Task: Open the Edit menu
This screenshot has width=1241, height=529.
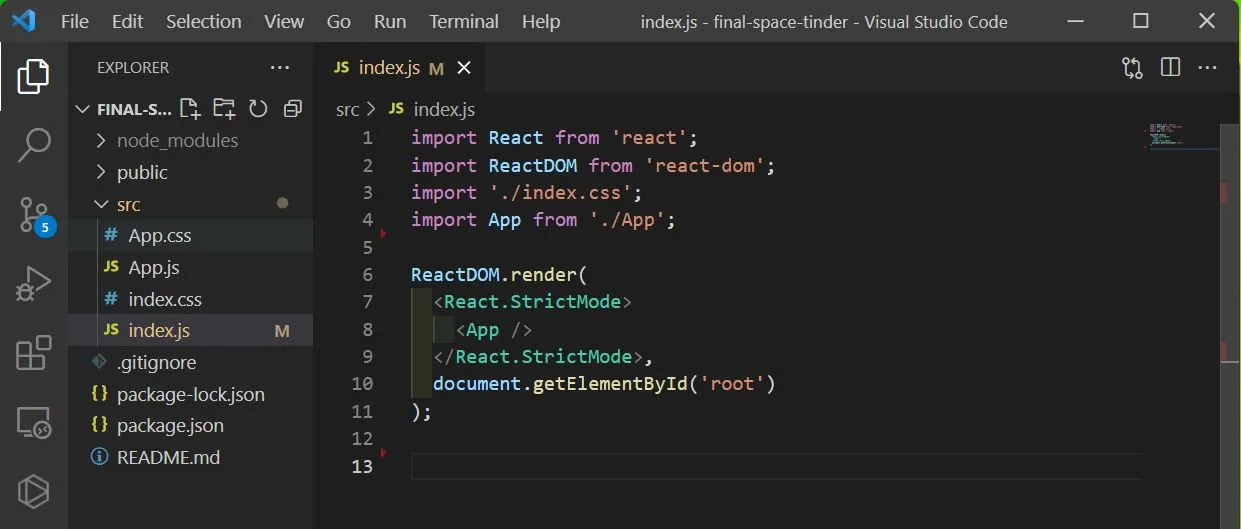Action: pos(127,21)
